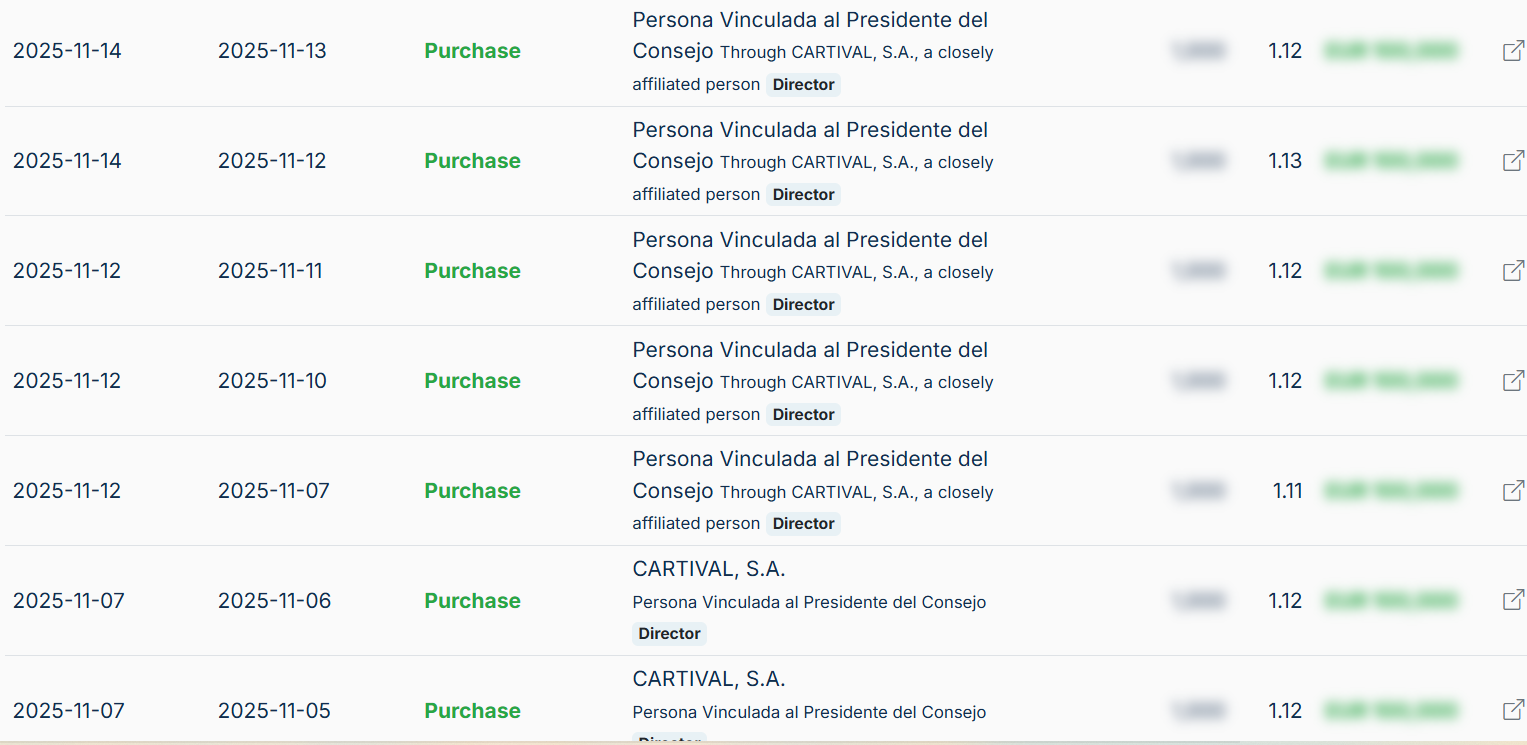This screenshot has width=1527, height=745.
Task: Click CARTIVAL, S.A. name in 2025-11-06 row
Action: coord(709,569)
